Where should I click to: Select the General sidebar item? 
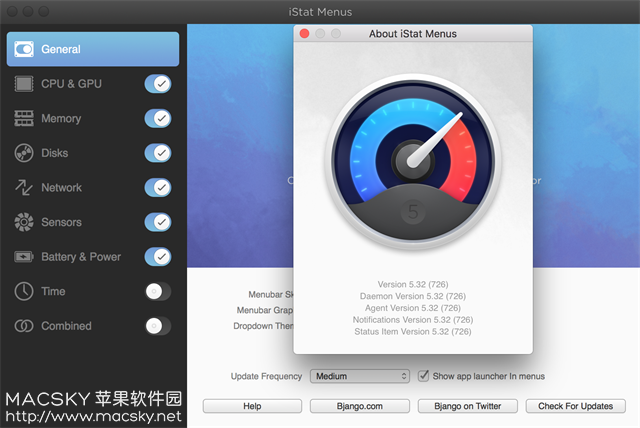[x=93, y=49]
